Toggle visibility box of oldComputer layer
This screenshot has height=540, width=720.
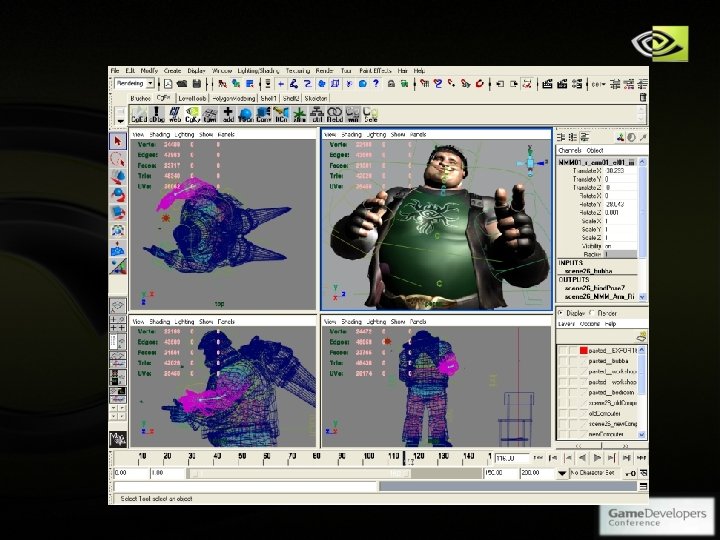[562, 413]
